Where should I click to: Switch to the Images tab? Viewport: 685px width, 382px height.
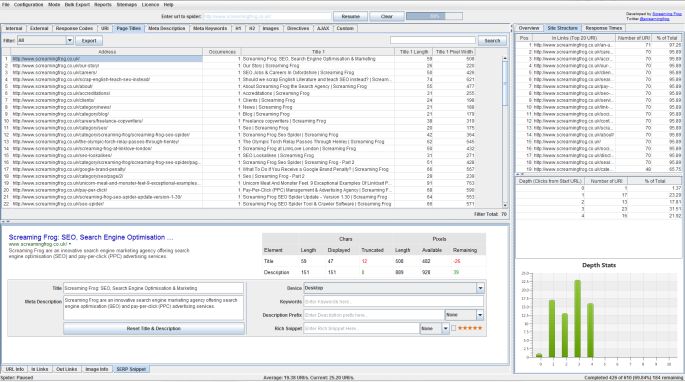(x=271, y=28)
